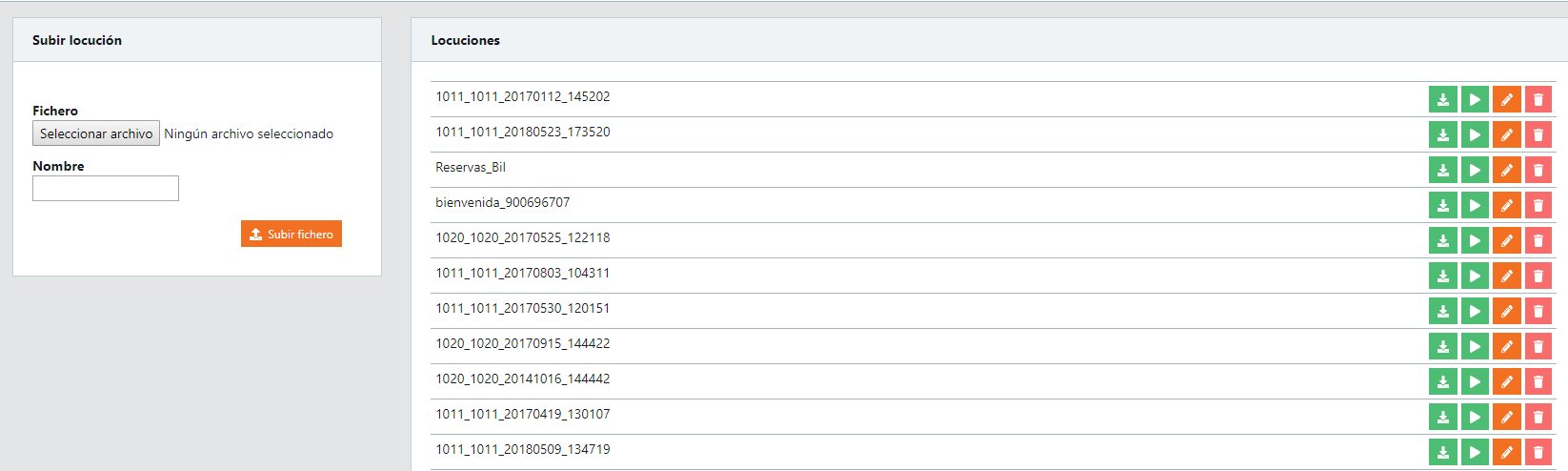This screenshot has width=1568, height=471.
Task: Click the Seleccionar archivo button
Action: point(96,133)
